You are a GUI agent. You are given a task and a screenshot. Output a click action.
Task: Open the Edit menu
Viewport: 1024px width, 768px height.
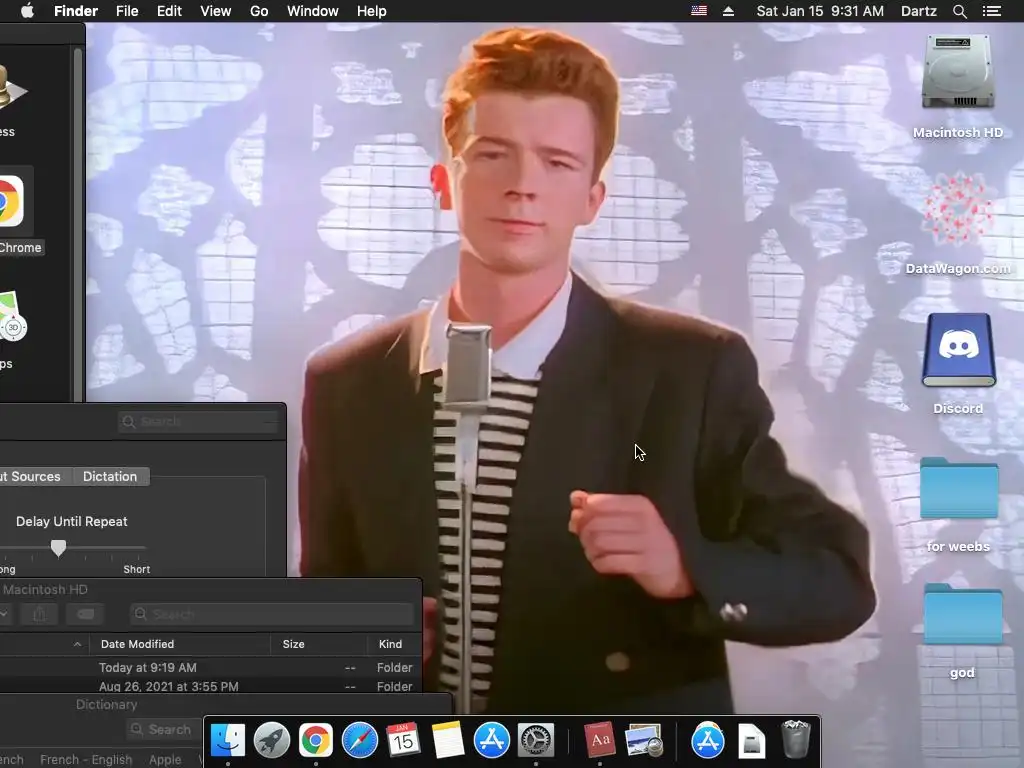click(x=169, y=11)
